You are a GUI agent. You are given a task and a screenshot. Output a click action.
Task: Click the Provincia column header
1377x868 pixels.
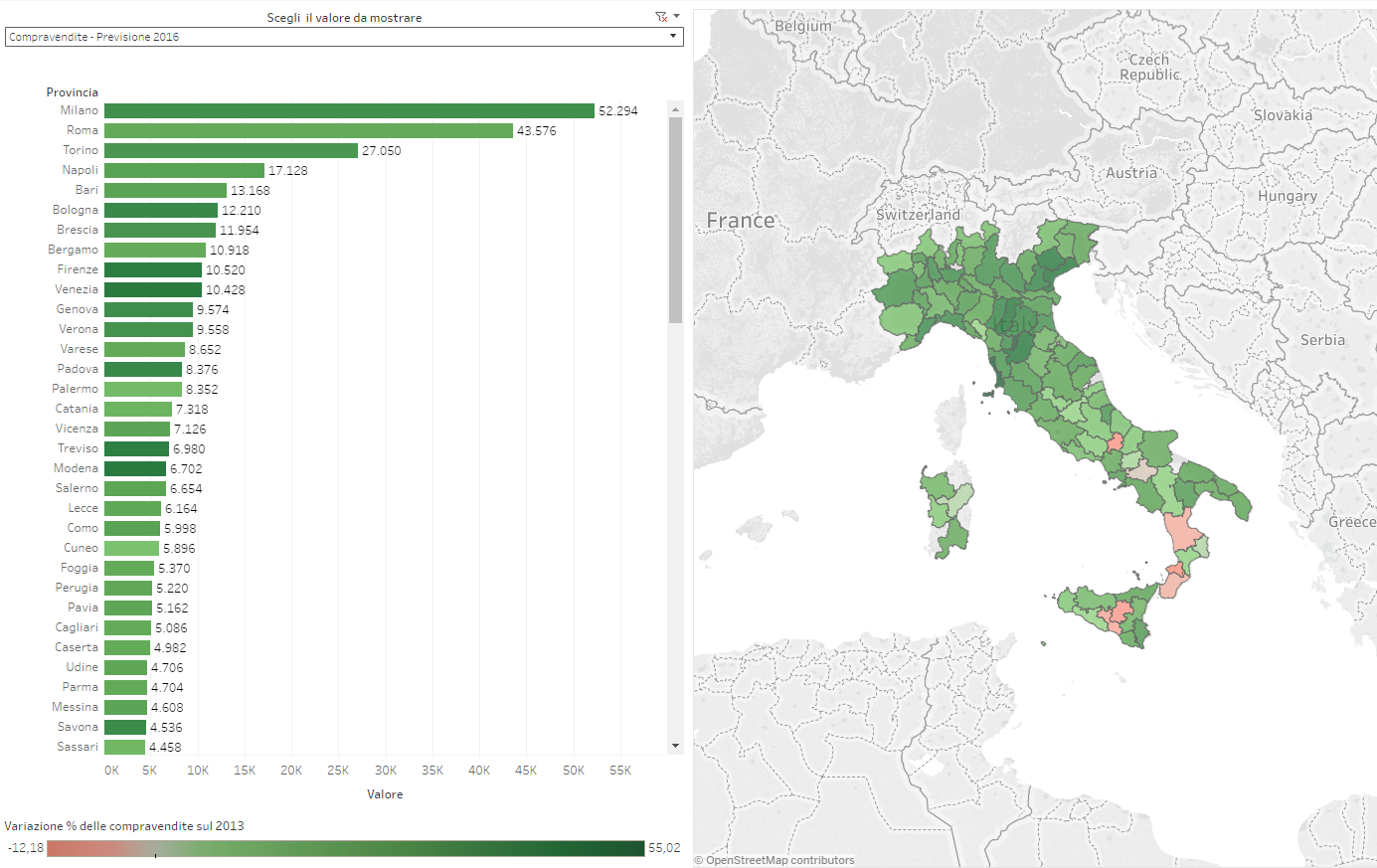73,92
